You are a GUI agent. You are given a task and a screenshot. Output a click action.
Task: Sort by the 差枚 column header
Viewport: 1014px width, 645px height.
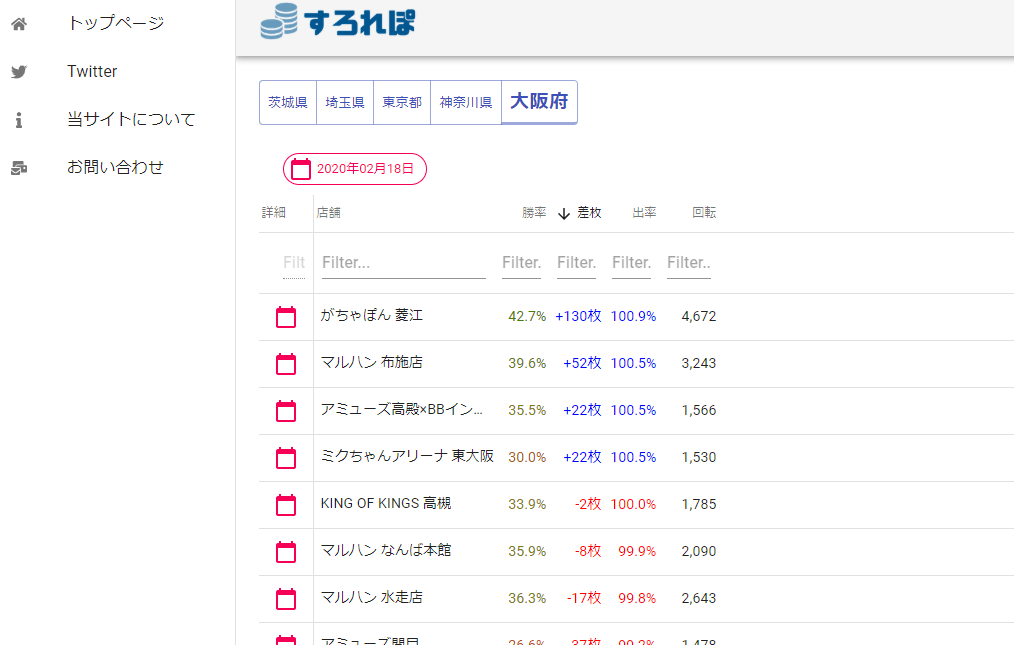click(x=589, y=212)
